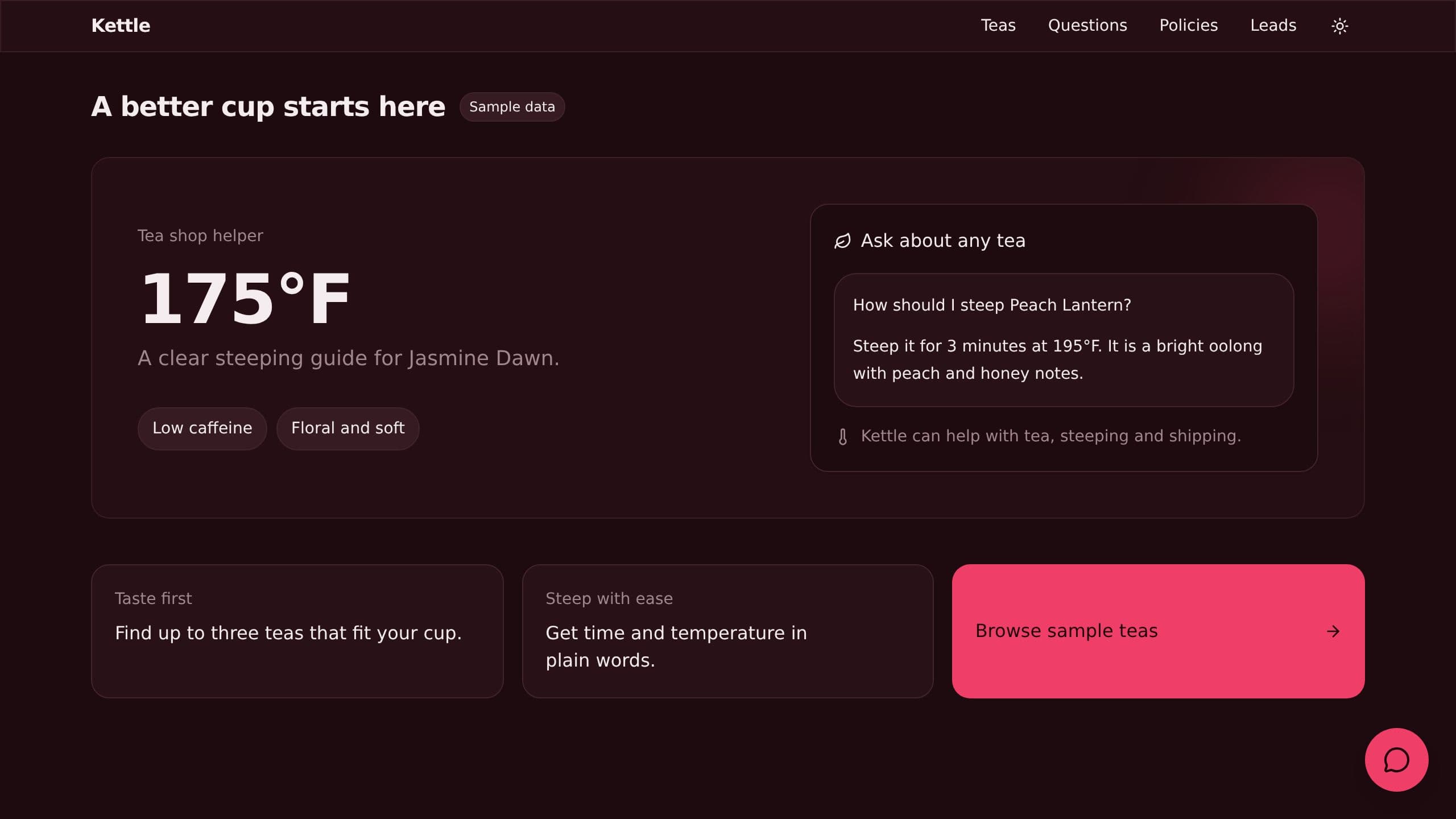Screen dimensions: 1456x819
Task: Switch to the Leads section
Action: 1273,26
